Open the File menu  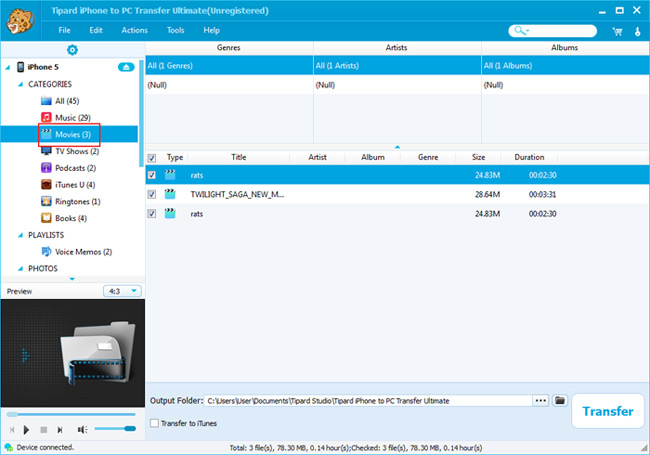point(64,30)
